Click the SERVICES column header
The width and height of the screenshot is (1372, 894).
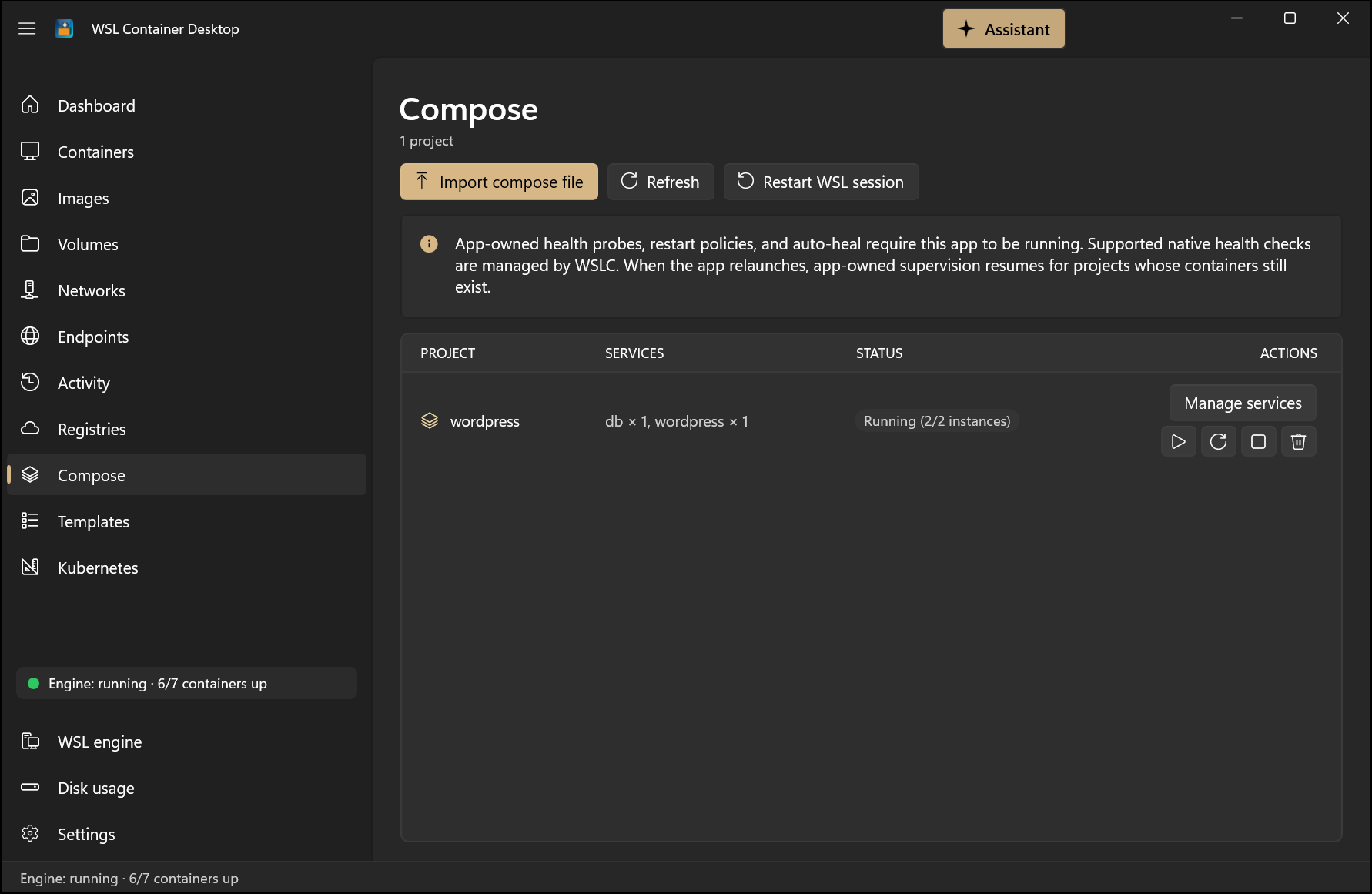pos(634,353)
